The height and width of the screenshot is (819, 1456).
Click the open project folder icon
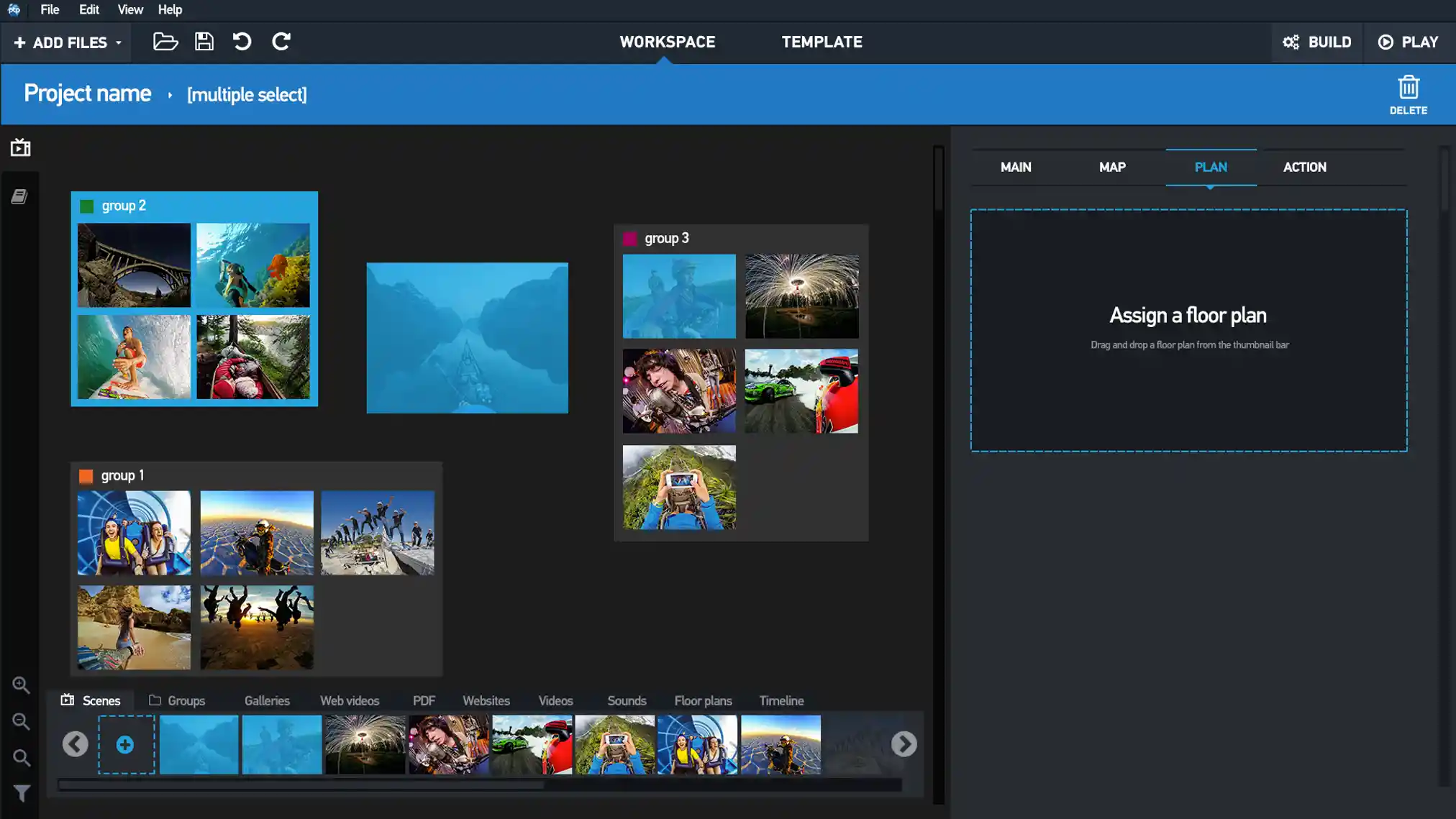165,42
